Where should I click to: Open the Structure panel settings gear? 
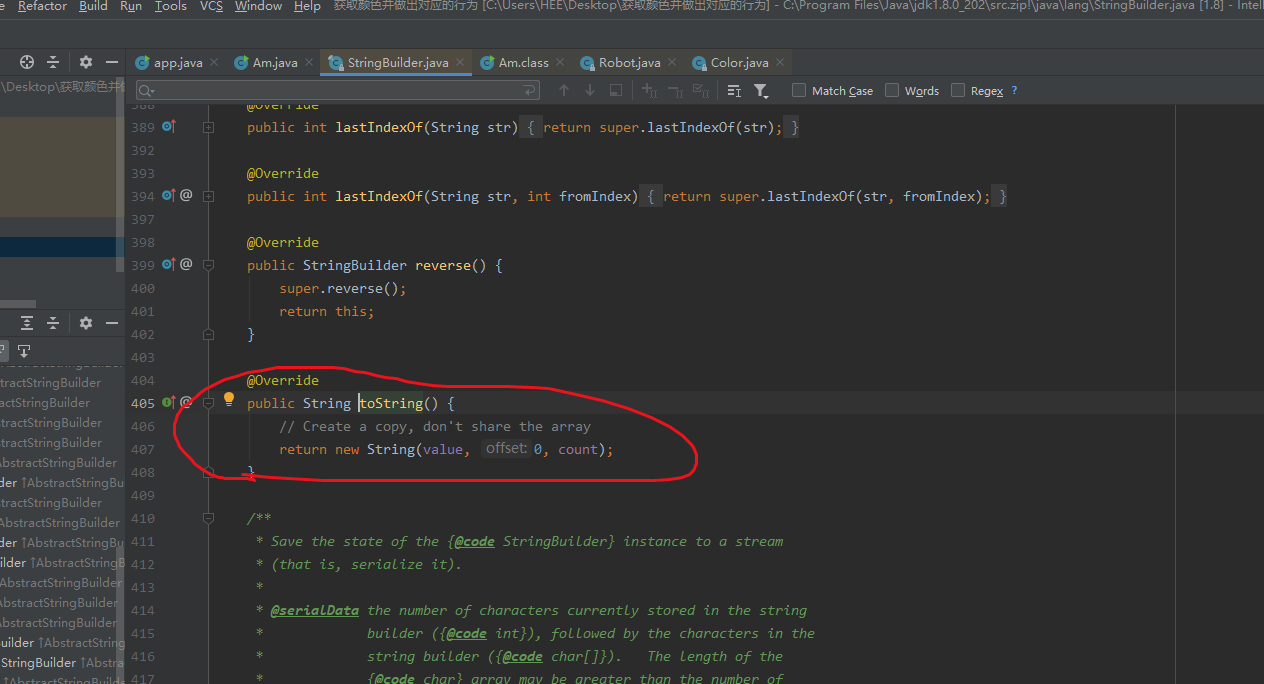pyautogui.click(x=86, y=323)
